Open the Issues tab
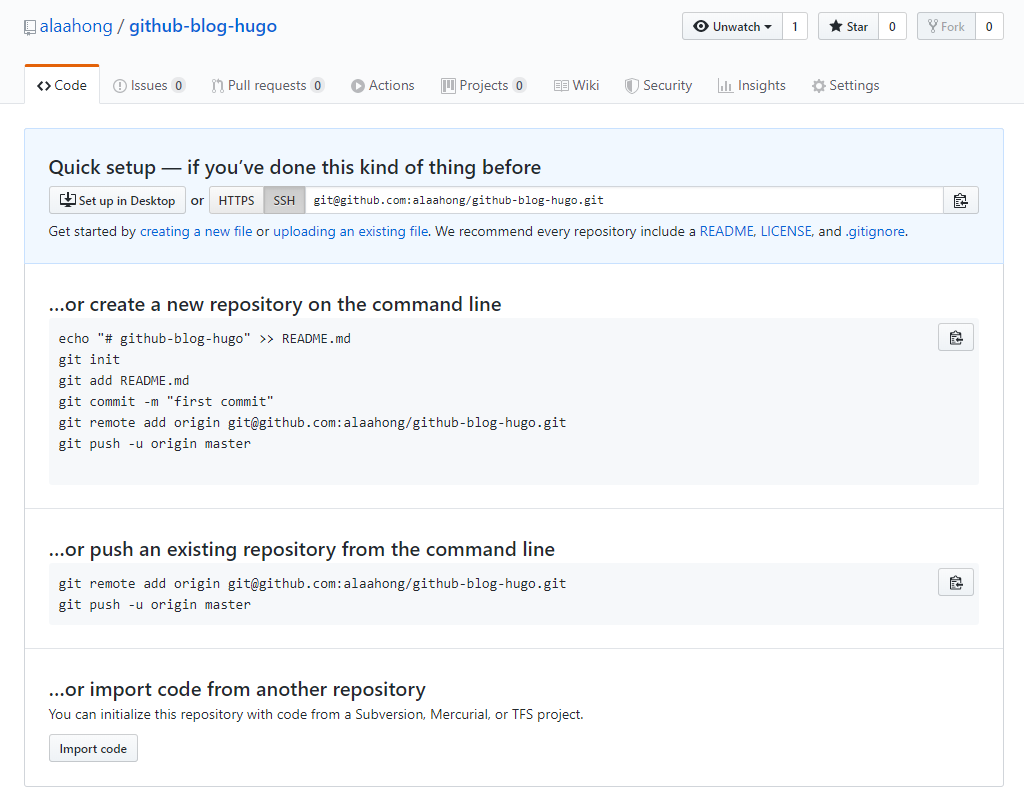 (x=149, y=86)
